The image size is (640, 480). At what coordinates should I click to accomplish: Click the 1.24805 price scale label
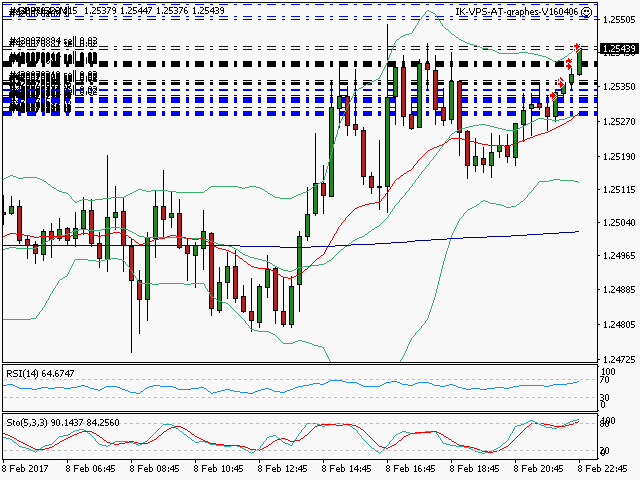tap(619, 324)
